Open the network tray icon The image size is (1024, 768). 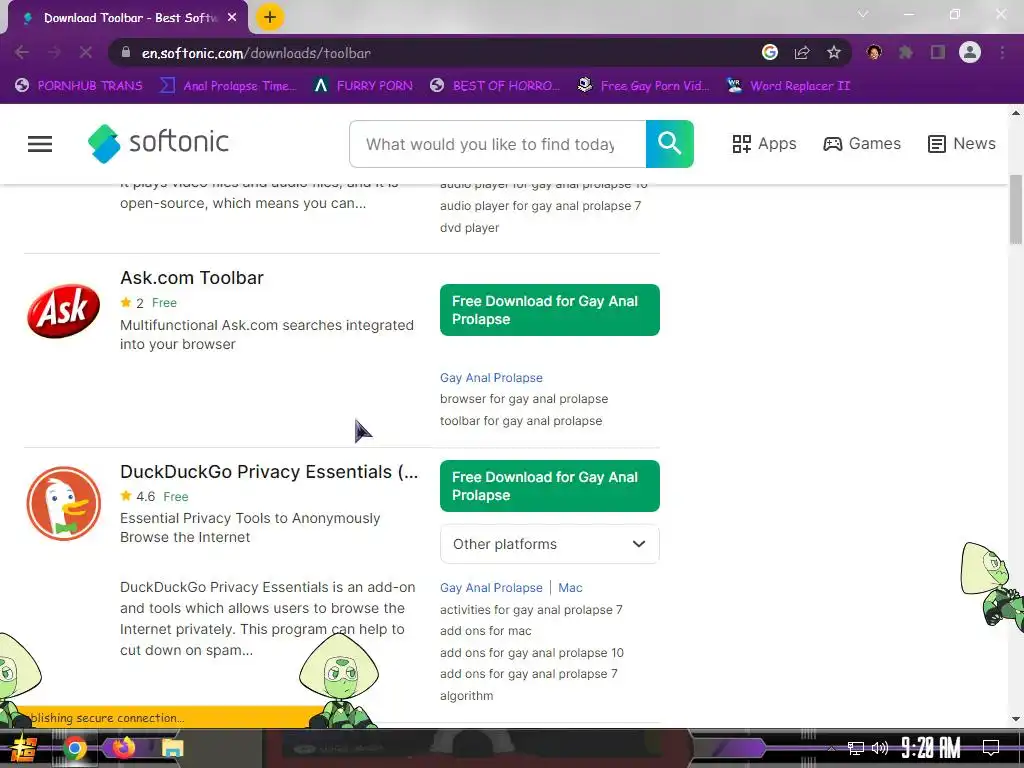click(856, 748)
